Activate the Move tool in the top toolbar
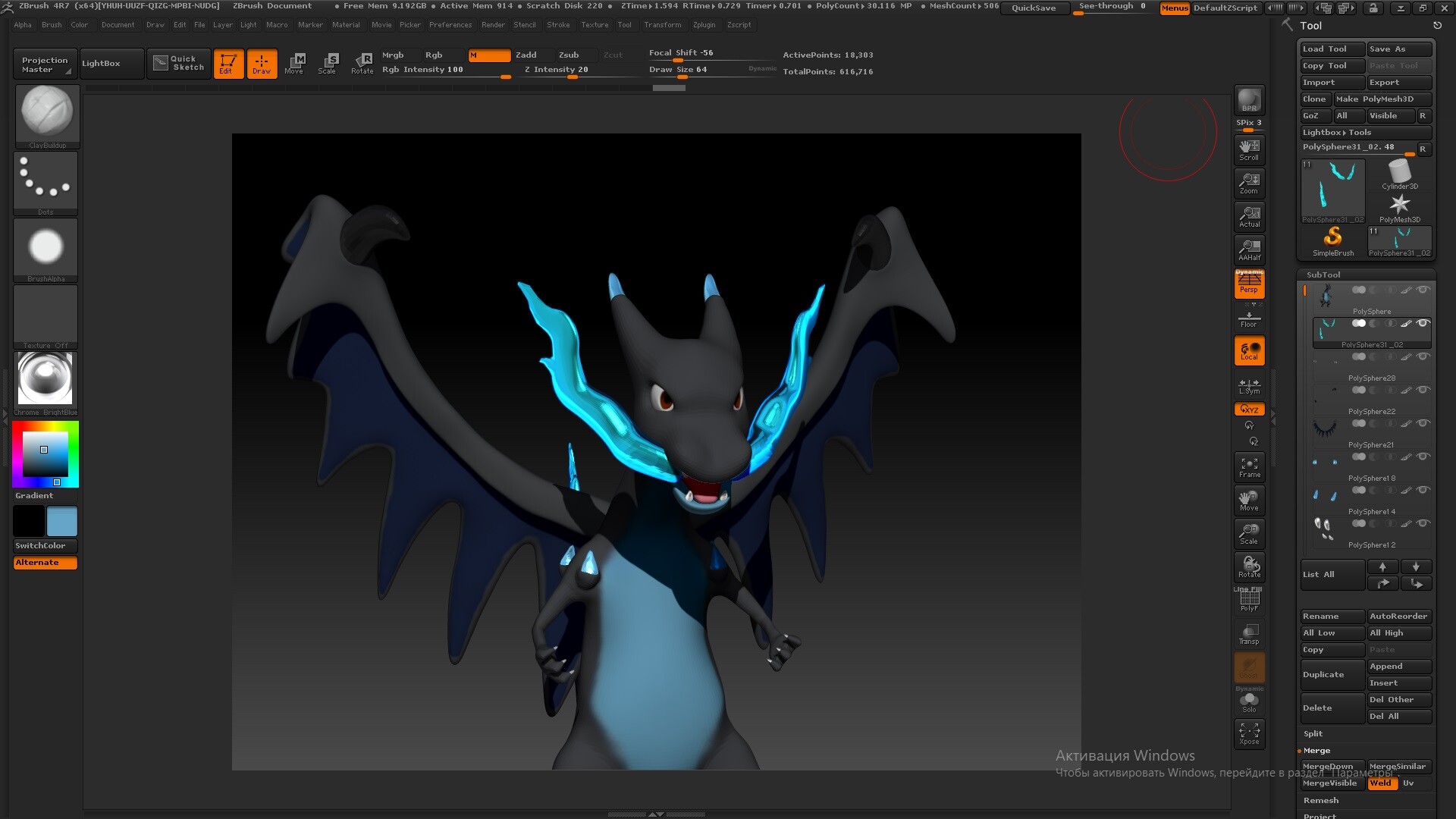Viewport: 1456px width, 819px height. (x=296, y=64)
